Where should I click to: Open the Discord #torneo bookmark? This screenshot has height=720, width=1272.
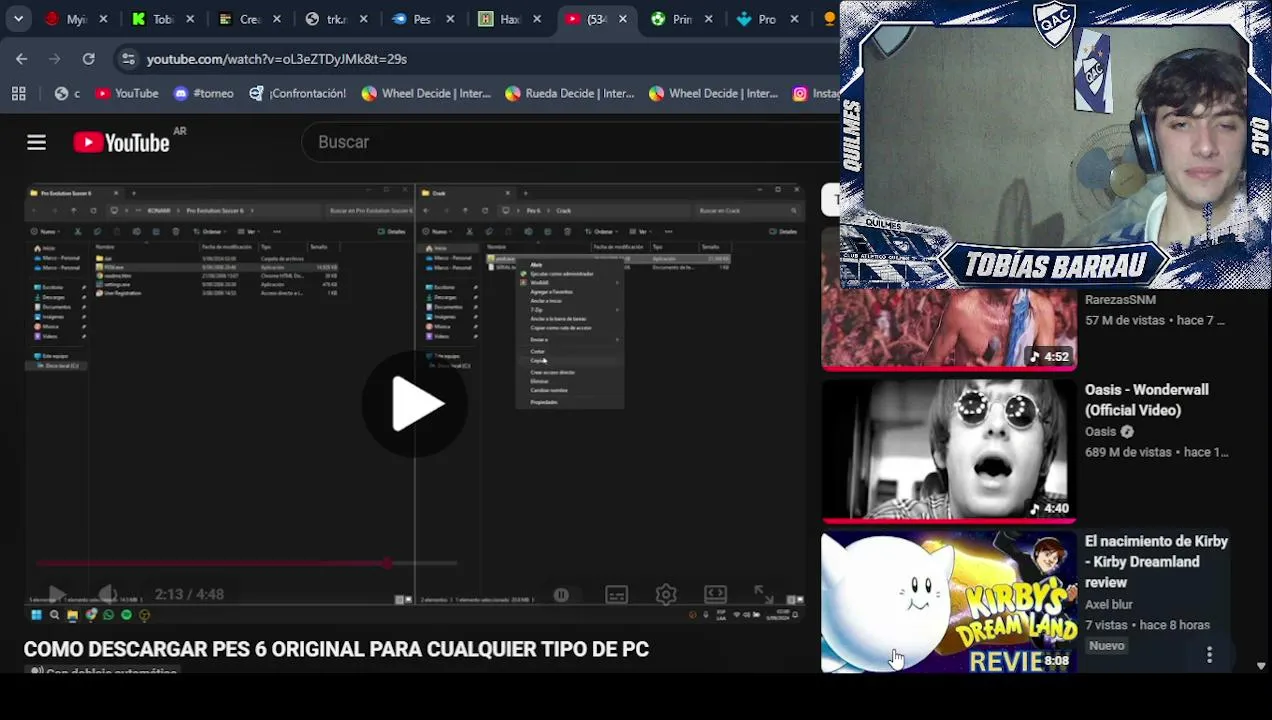pyautogui.click(x=204, y=93)
